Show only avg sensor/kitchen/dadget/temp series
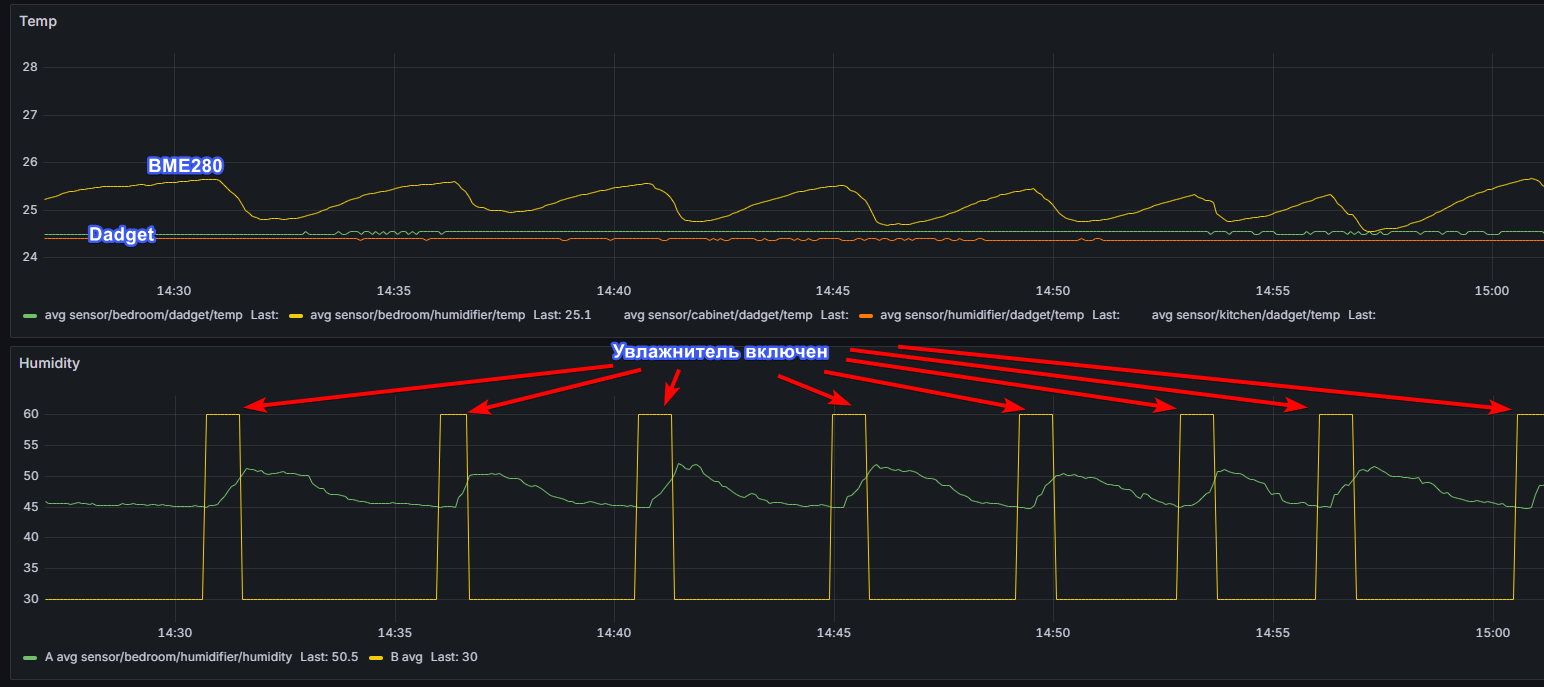The width and height of the screenshot is (1544, 687). (1245, 315)
